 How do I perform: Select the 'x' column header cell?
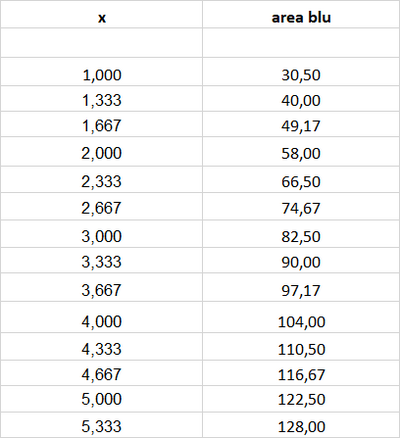point(101,14)
